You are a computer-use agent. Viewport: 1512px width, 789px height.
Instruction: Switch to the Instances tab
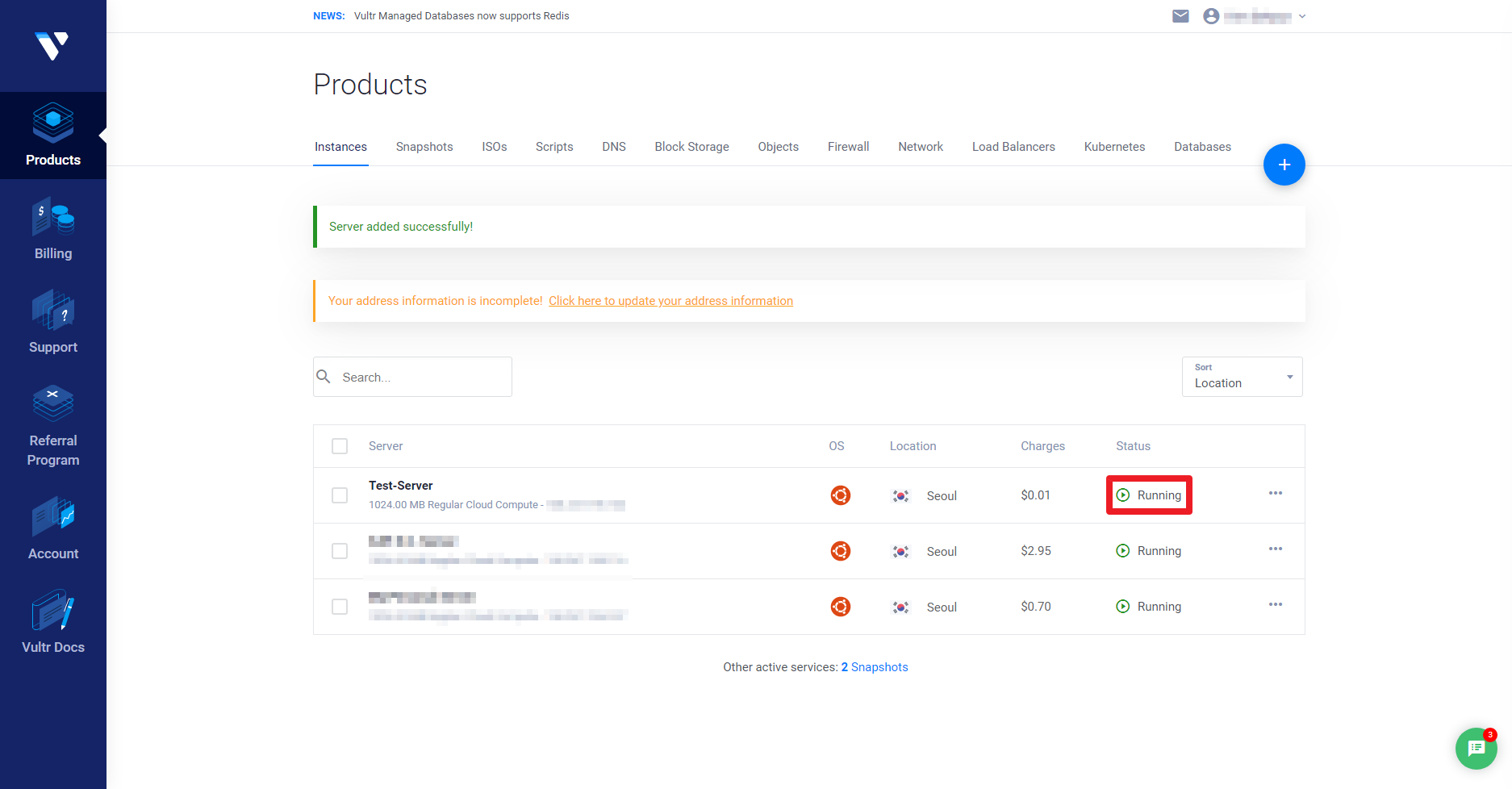pyautogui.click(x=340, y=147)
